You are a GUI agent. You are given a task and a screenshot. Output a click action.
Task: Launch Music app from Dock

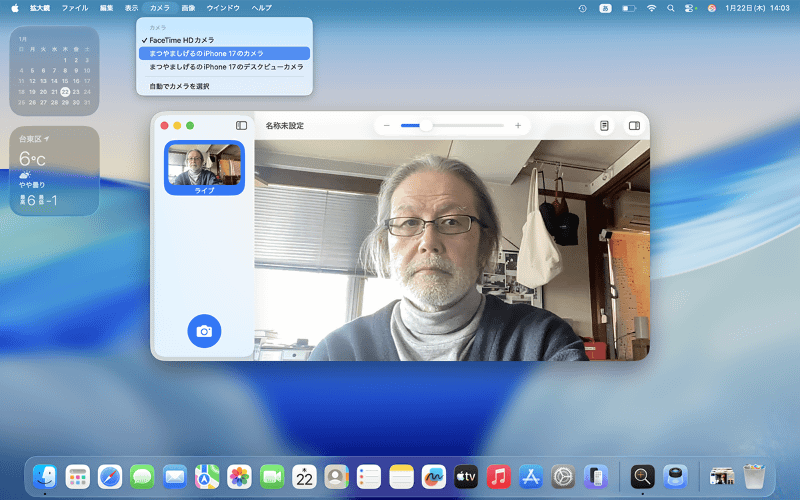click(x=498, y=477)
